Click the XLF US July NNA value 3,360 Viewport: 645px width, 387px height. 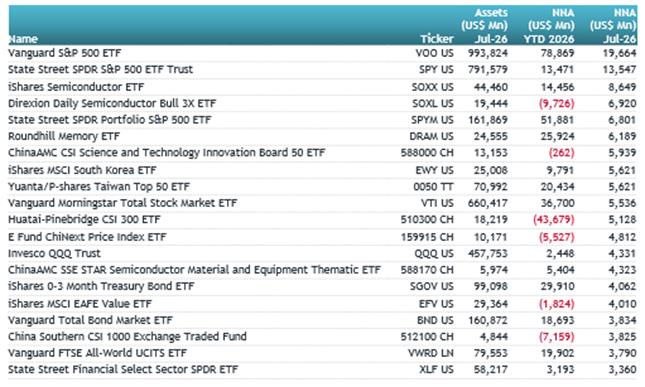coord(622,370)
